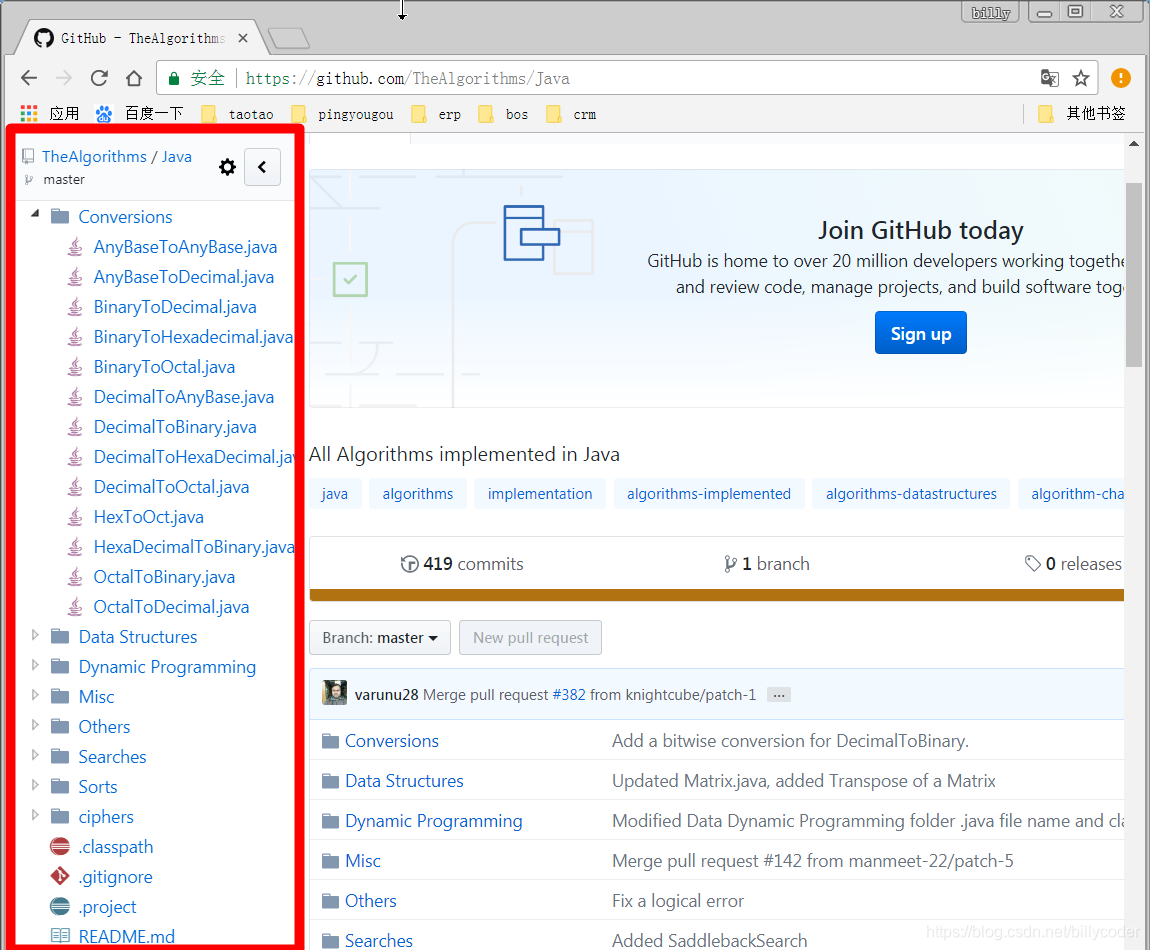
Task: Open the erp bookmark folder
Action: click(436, 114)
